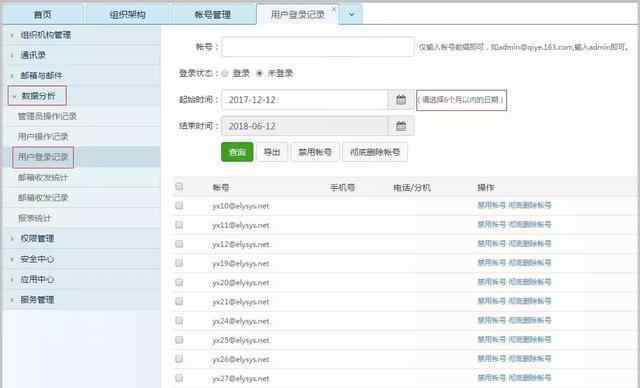
Task: Select the 登录 radio button
Action: tap(225, 73)
